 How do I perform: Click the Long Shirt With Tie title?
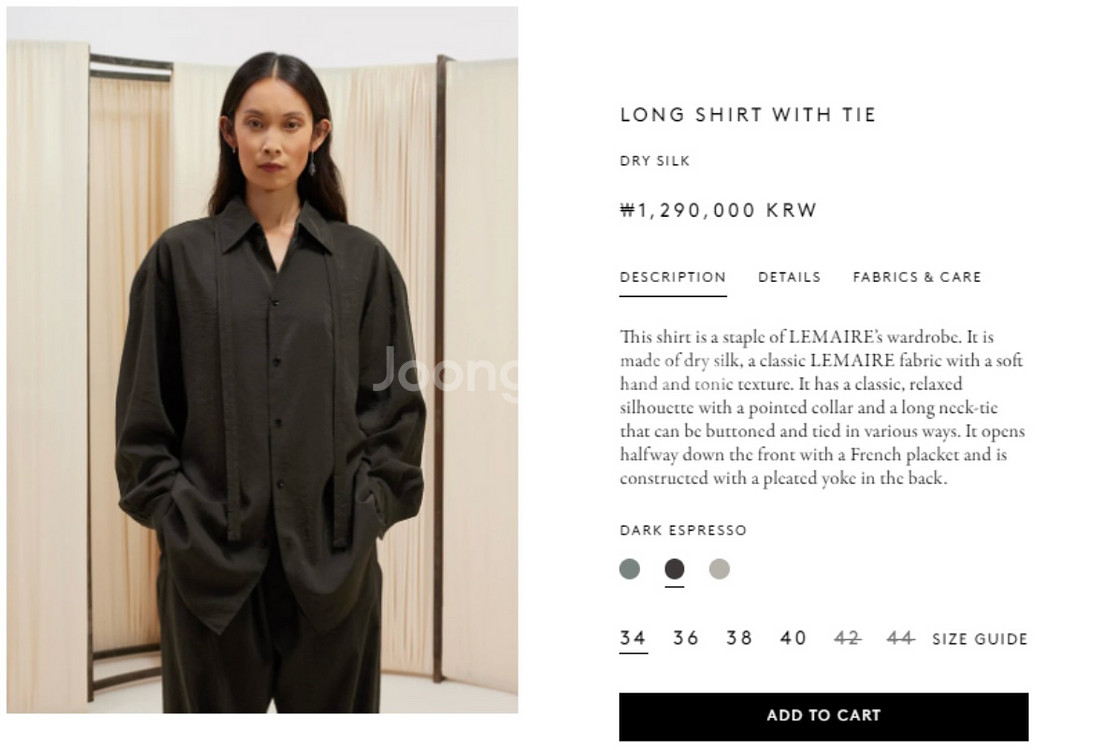pos(747,114)
